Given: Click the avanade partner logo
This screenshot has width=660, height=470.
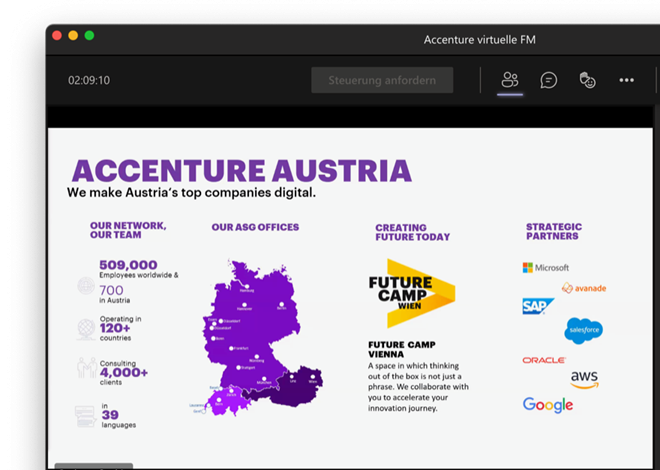Looking at the screenshot, I should click(x=584, y=288).
